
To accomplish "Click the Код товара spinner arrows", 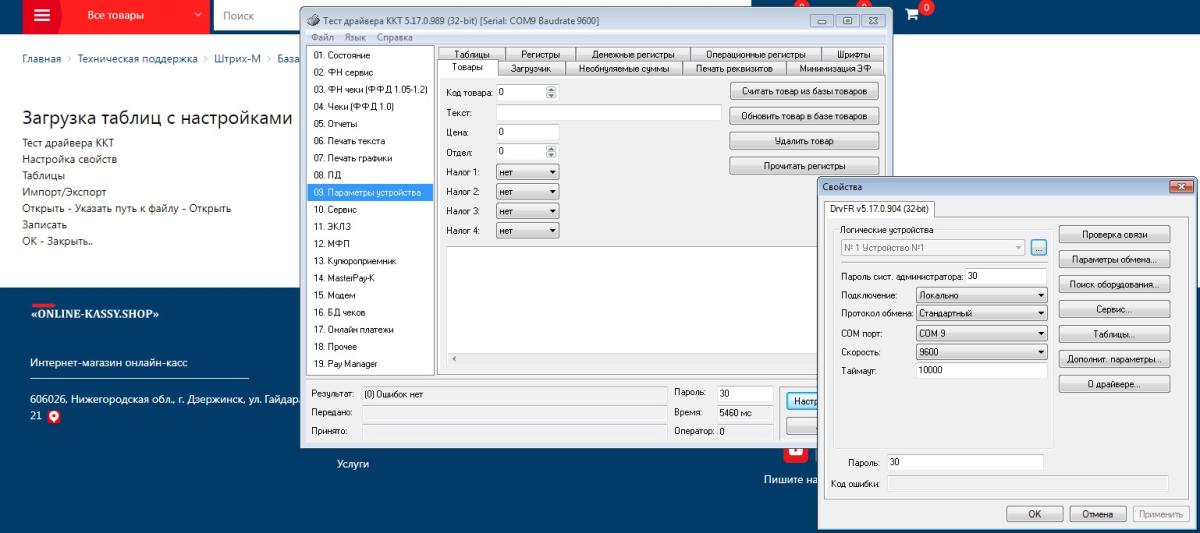I will 551,92.
